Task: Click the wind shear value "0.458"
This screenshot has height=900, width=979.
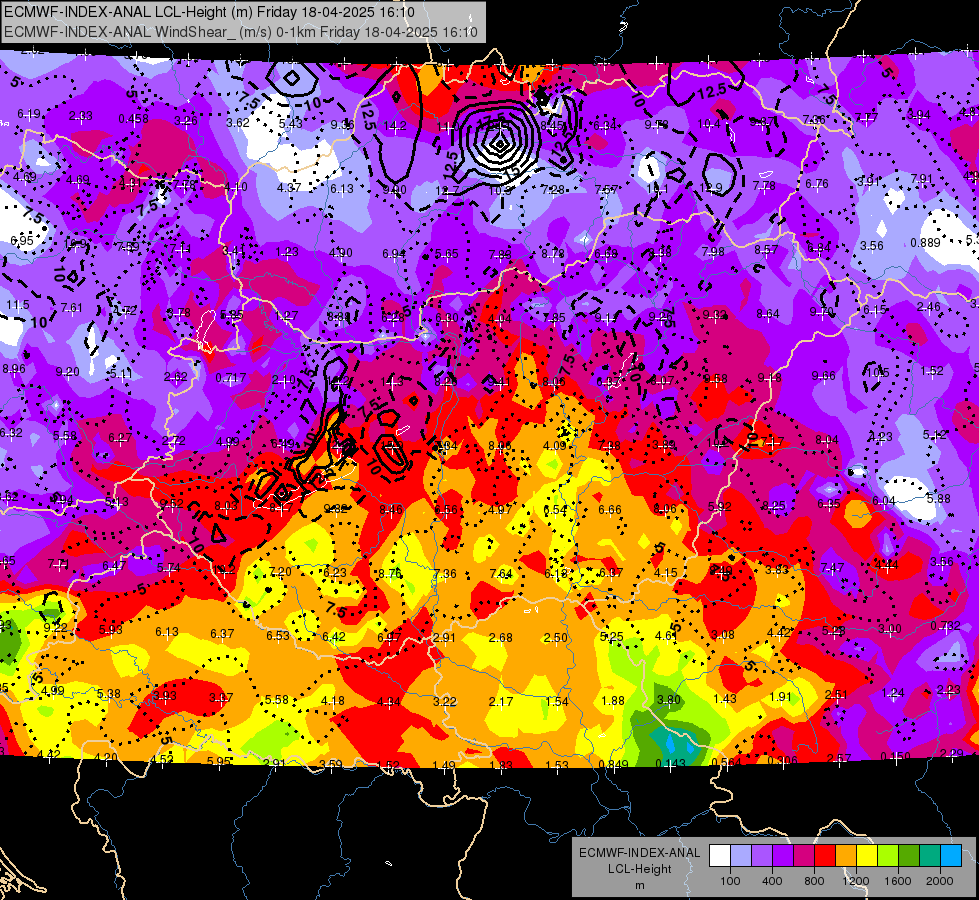Action: click(x=134, y=119)
